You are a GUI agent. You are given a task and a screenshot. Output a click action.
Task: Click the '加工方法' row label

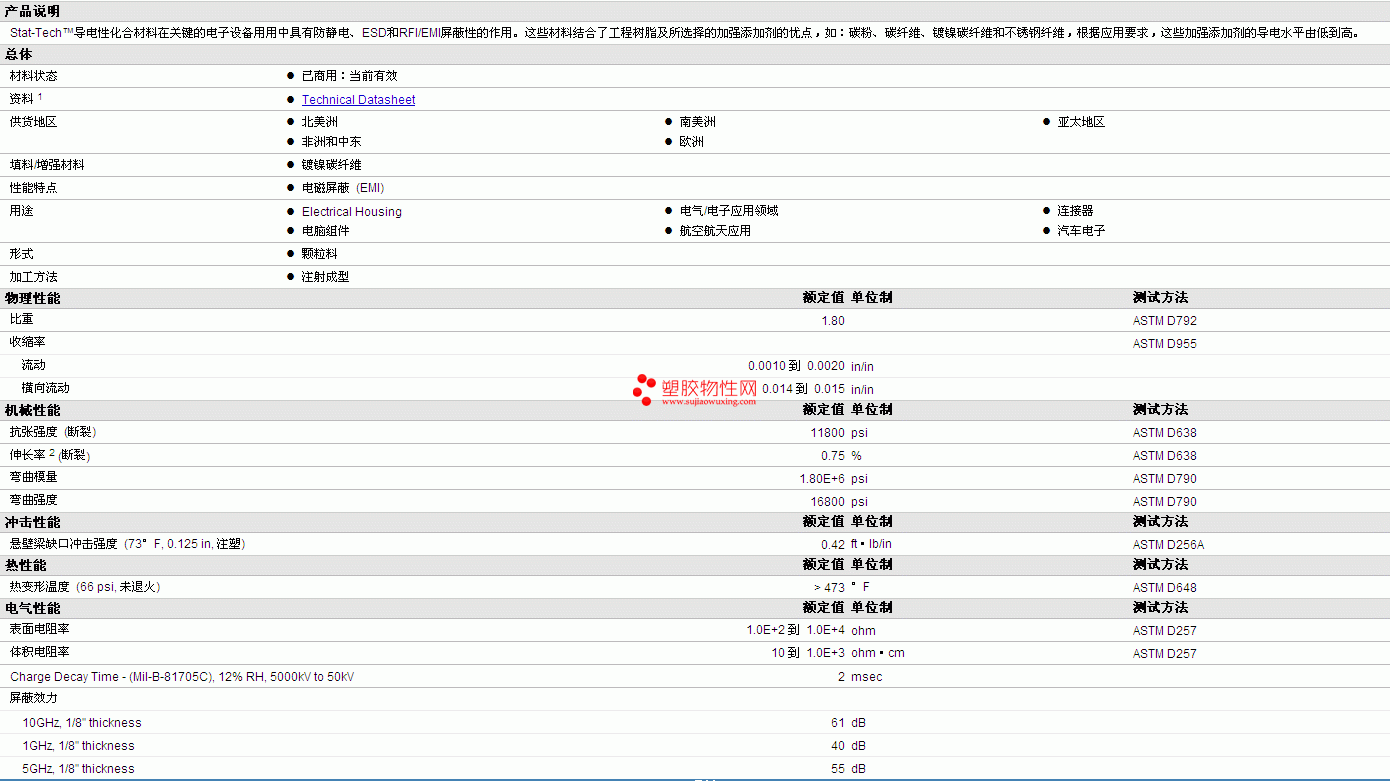point(33,277)
